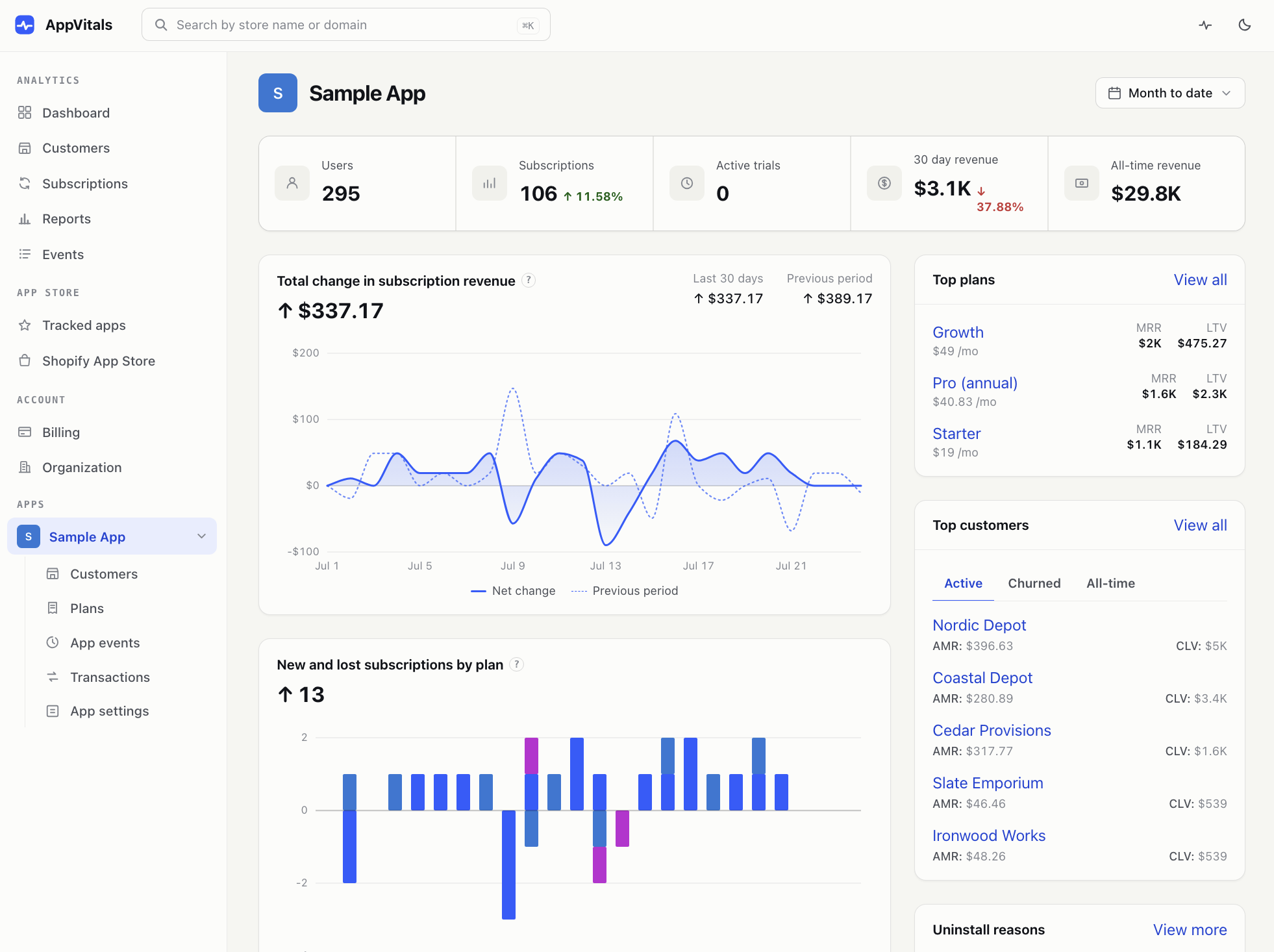Toggle dark mode with the moon icon

tap(1244, 25)
